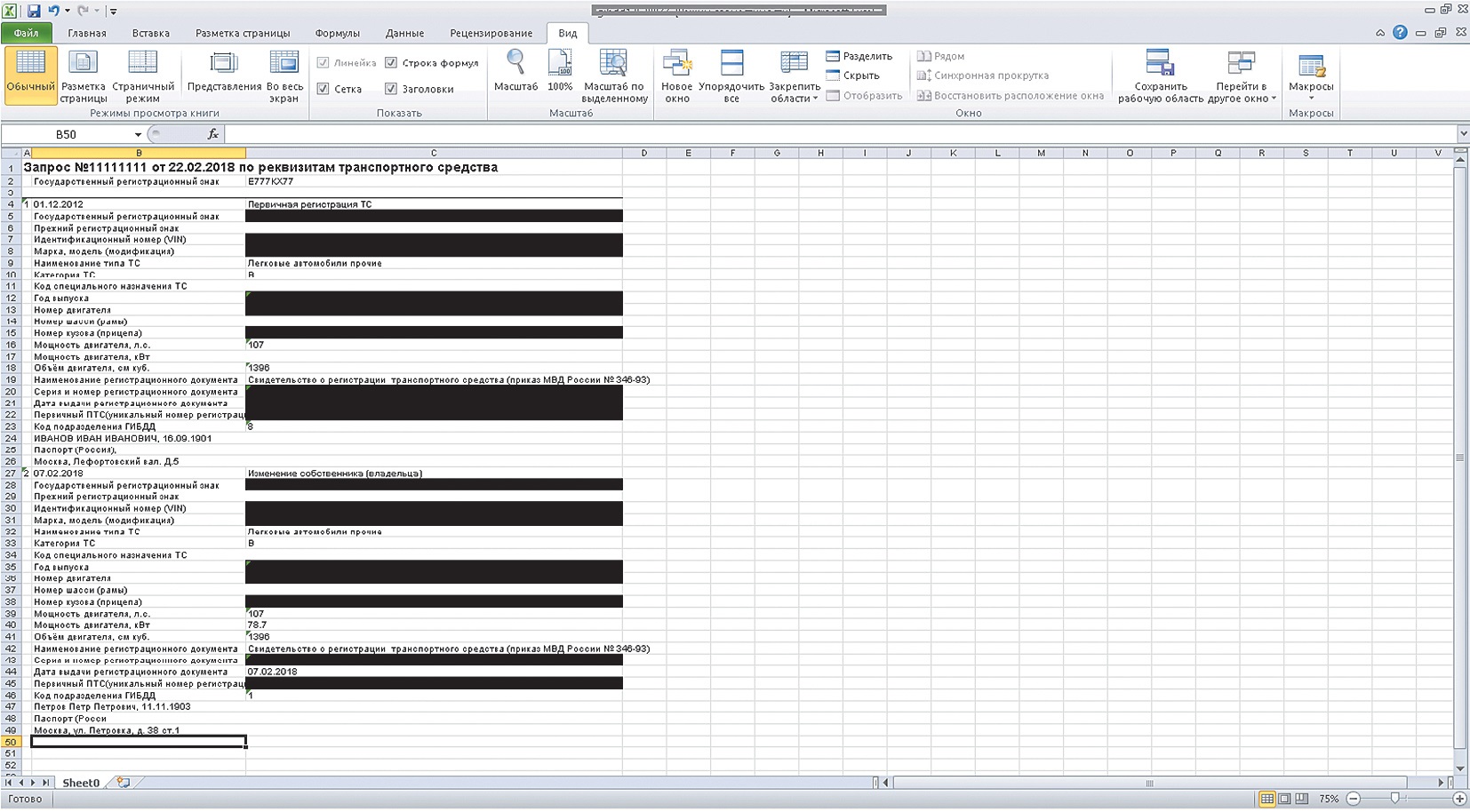1470x812 pixels.
Task: Open Page Layout view (Разметка страницы)
Action: coord(83,76)
